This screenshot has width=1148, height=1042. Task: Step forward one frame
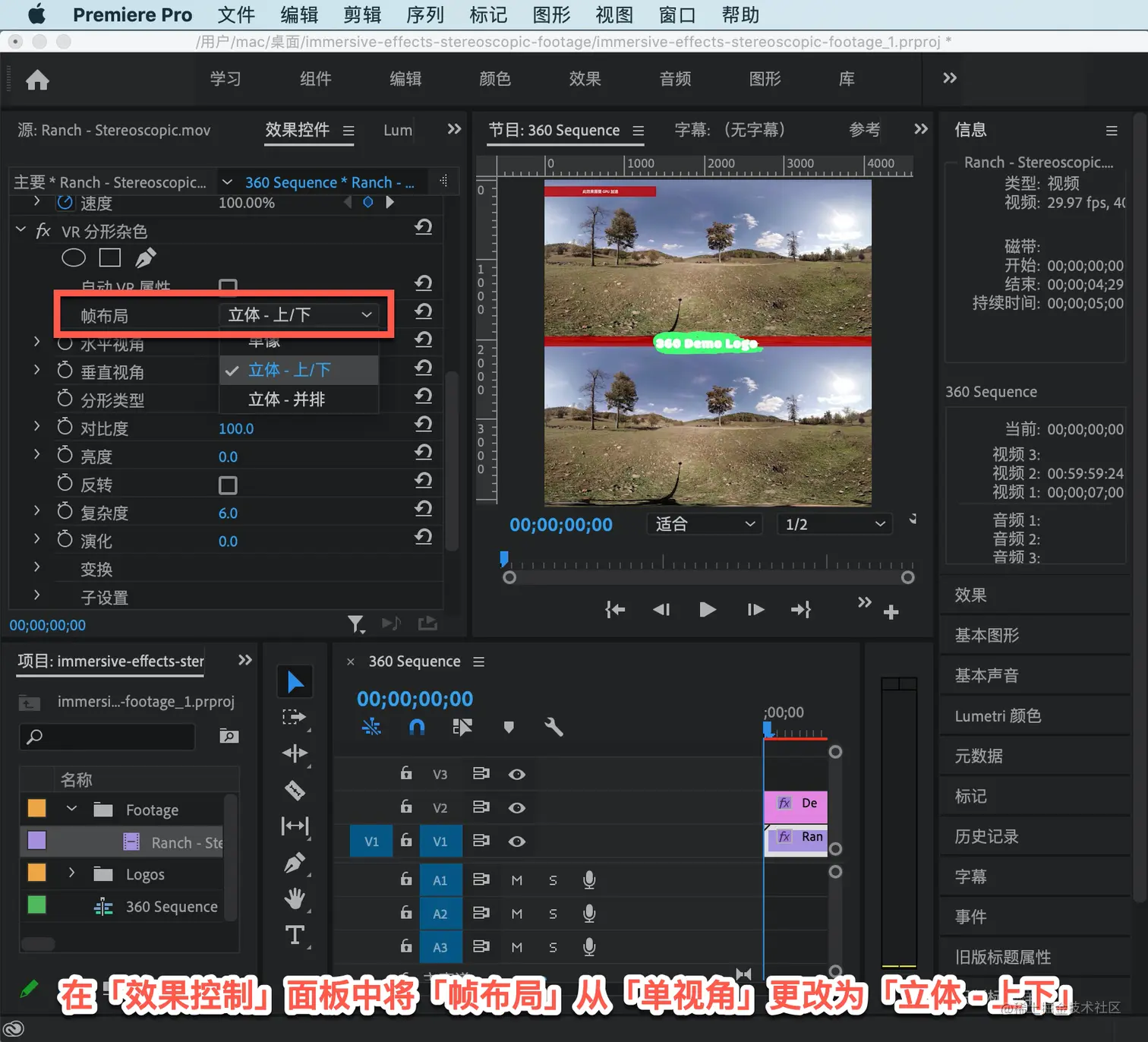(x=755, y=609)
